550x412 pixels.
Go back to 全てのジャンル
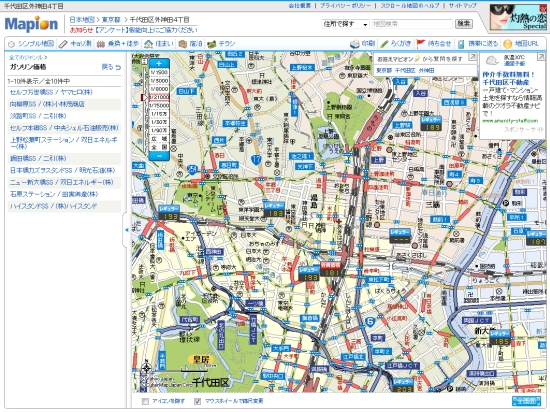point(26,58)
